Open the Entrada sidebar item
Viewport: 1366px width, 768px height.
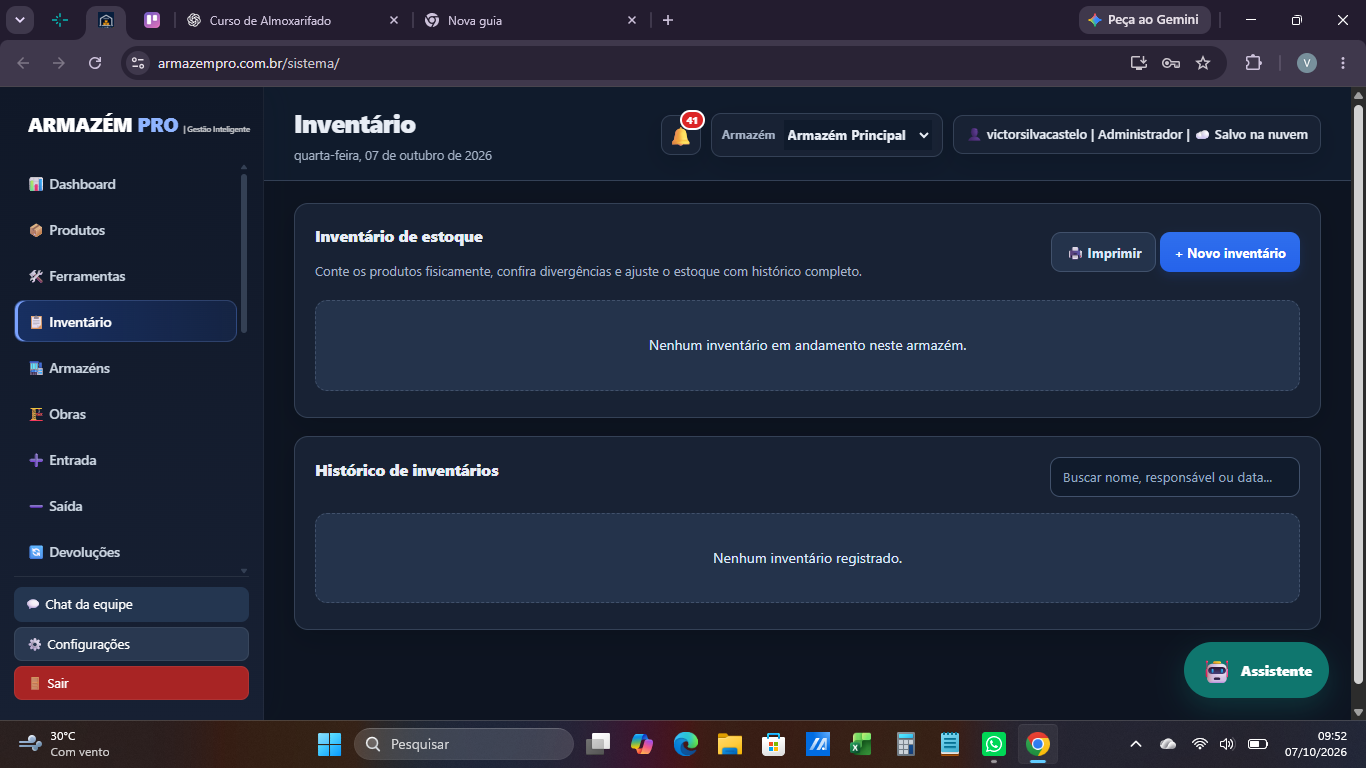click(x=126, y=460)
